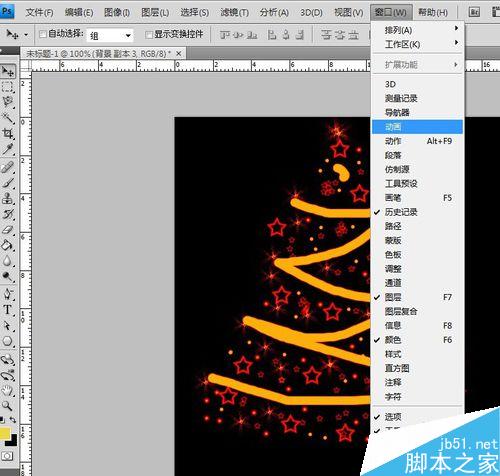The height and width of the screenshot is (476, 500).
Task: Choose 字符 from the Window menu
Action: coord(417,396)
